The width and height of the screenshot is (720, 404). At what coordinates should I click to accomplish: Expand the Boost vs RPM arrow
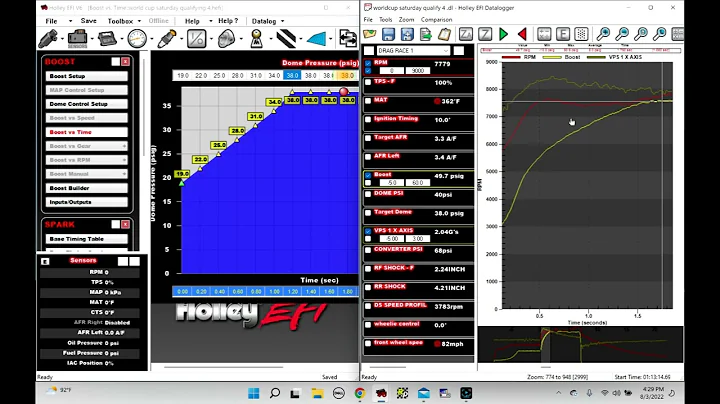124,160
